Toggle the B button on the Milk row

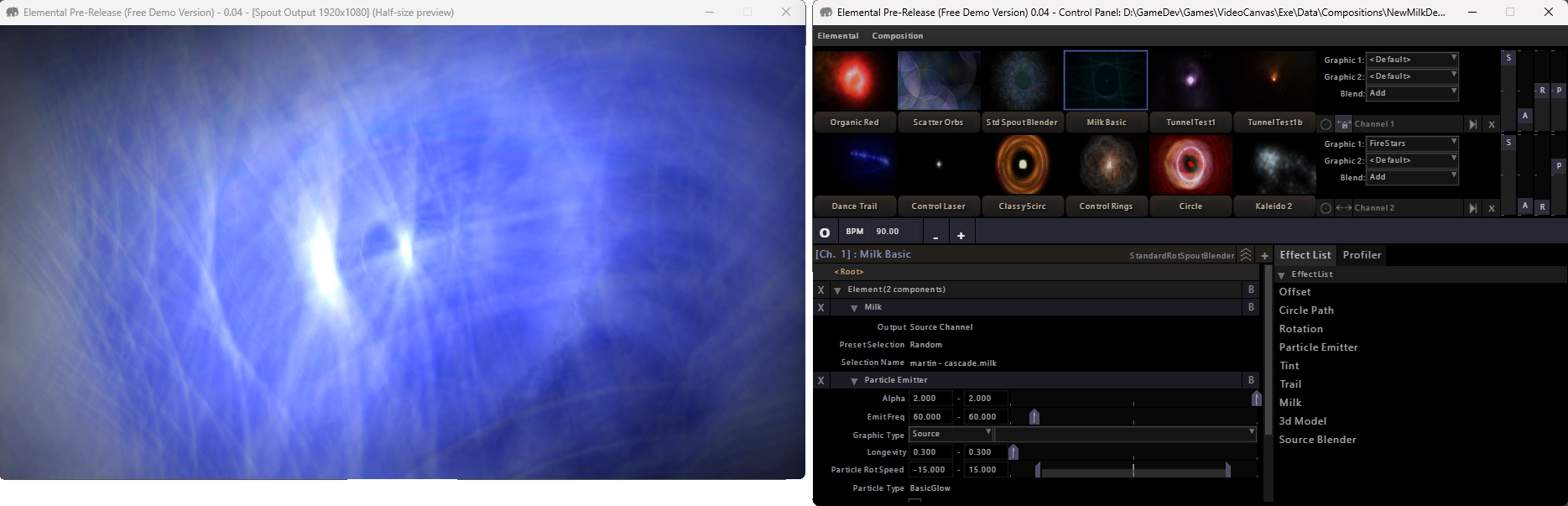pyautogui.click(x=1251, y=307)
